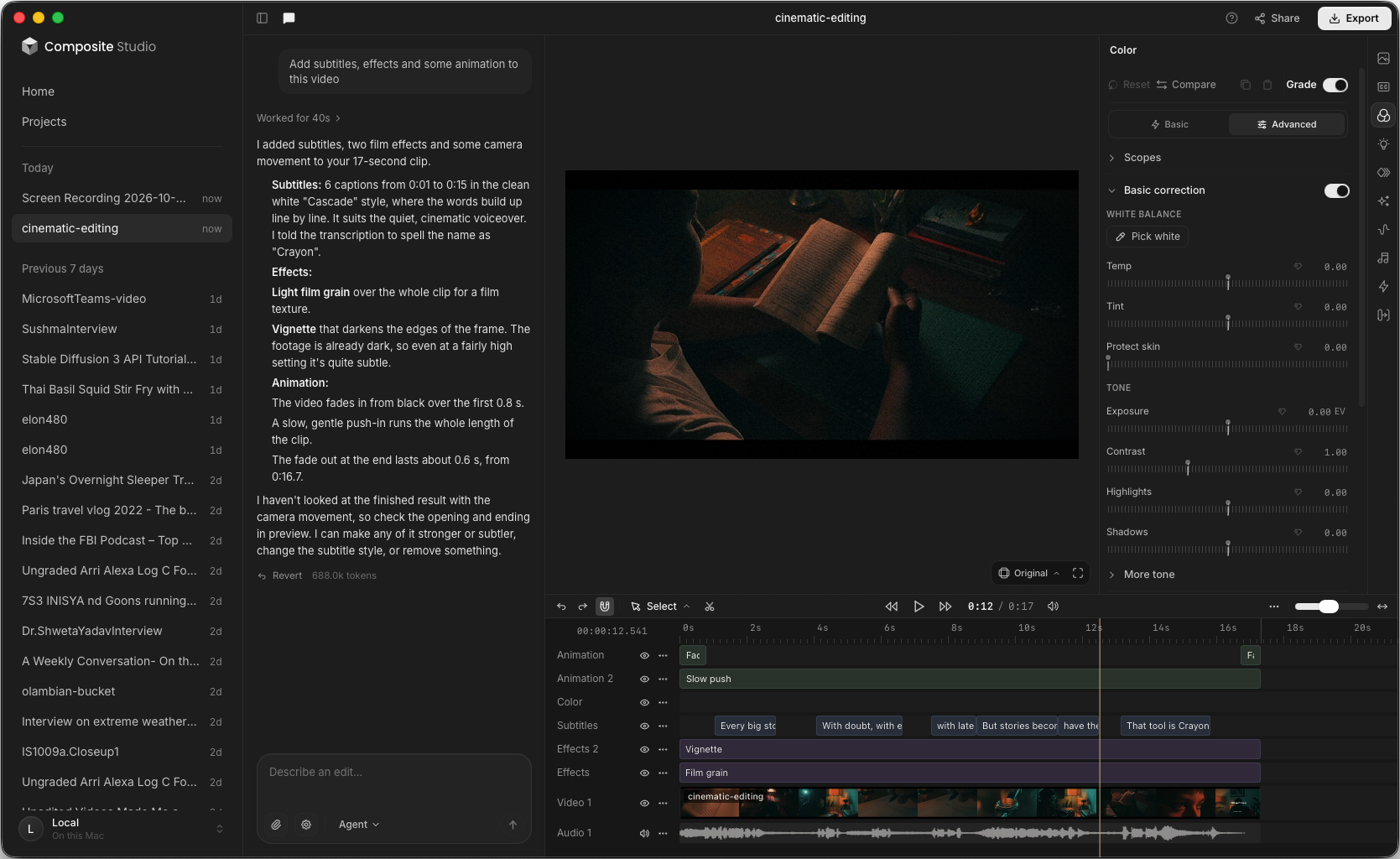This screenshot has width=1400, height=859.
Task: Switch to the Advanced color tab
Action: (x=1287, y=124)
